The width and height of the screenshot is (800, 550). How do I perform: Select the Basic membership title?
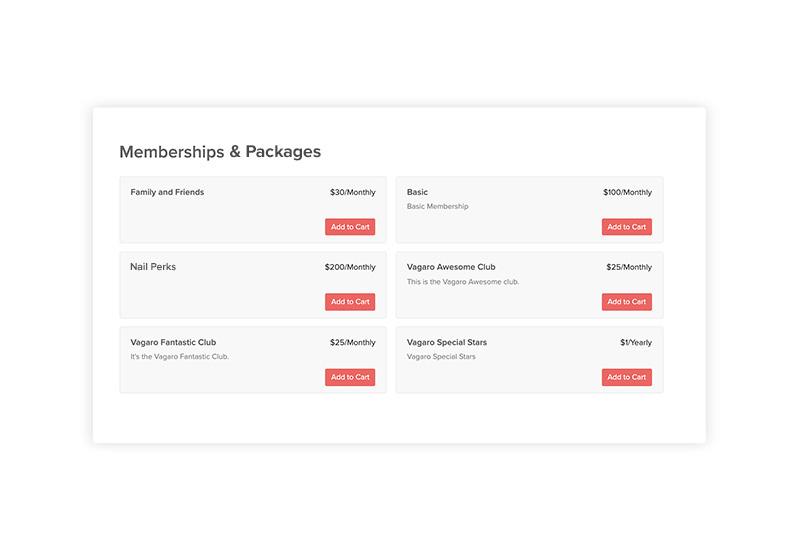pos(417,192)
